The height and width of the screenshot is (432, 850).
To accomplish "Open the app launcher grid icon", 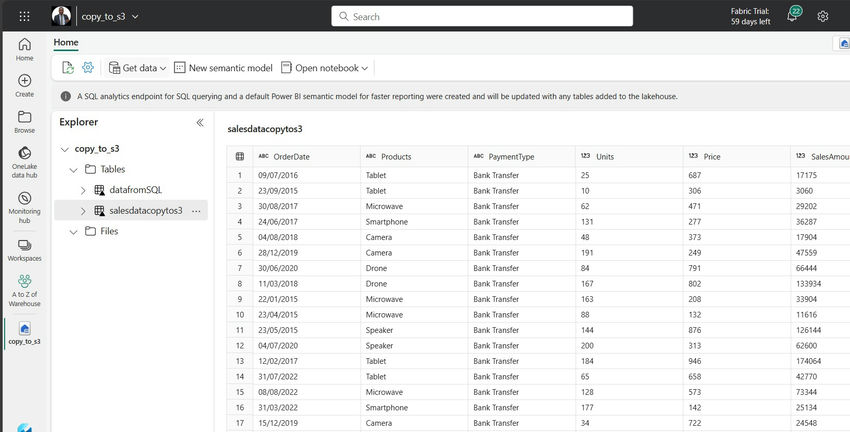I will tap(24, 16).
